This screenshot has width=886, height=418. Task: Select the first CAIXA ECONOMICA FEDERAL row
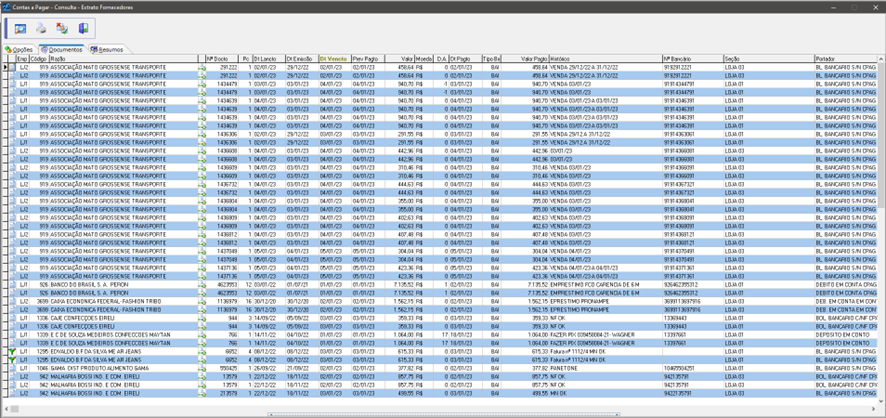tap(100, 300)
